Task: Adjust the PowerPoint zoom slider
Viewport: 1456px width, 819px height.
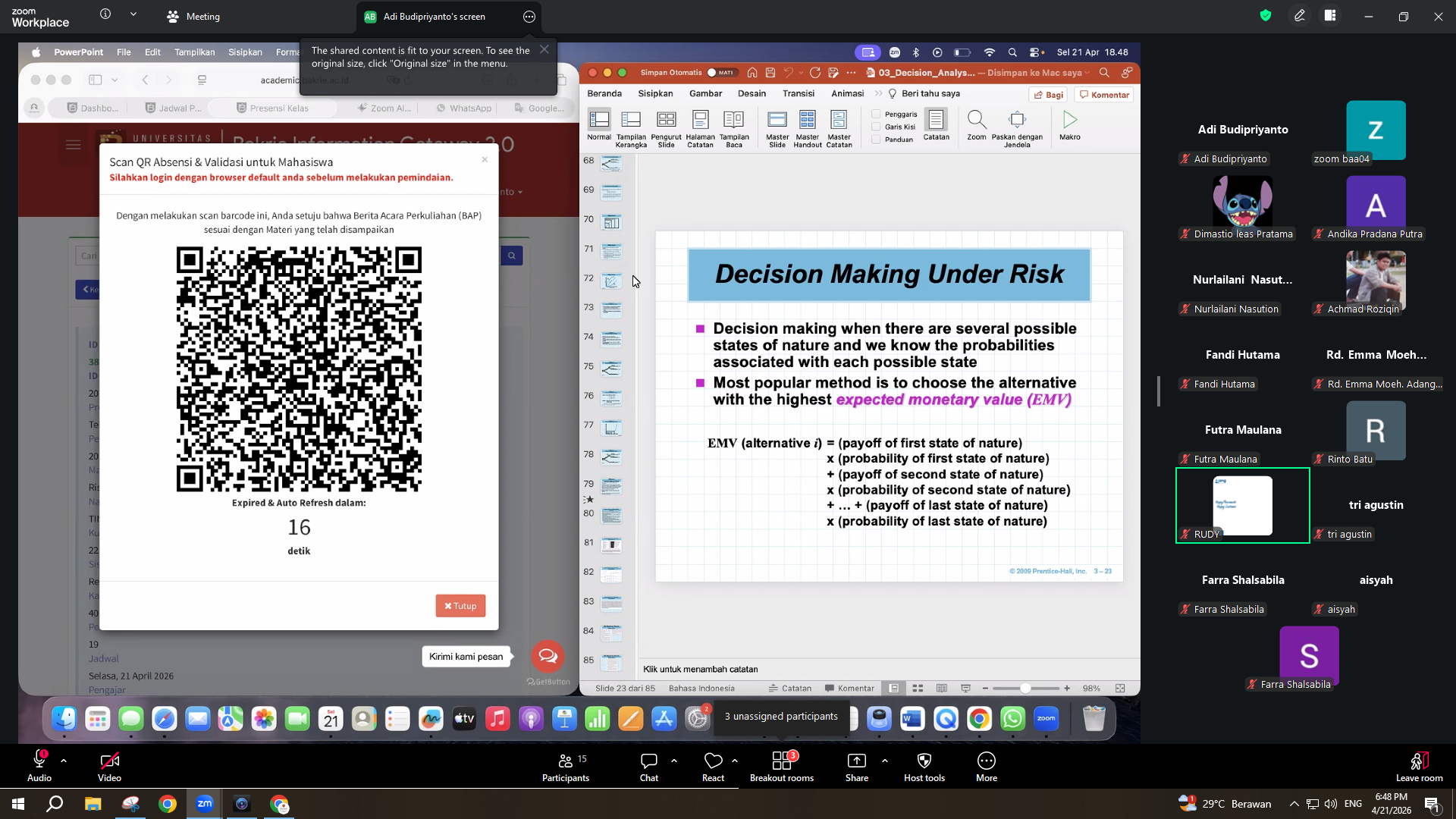Action: pyautogui.click(x=1025, y=689)
